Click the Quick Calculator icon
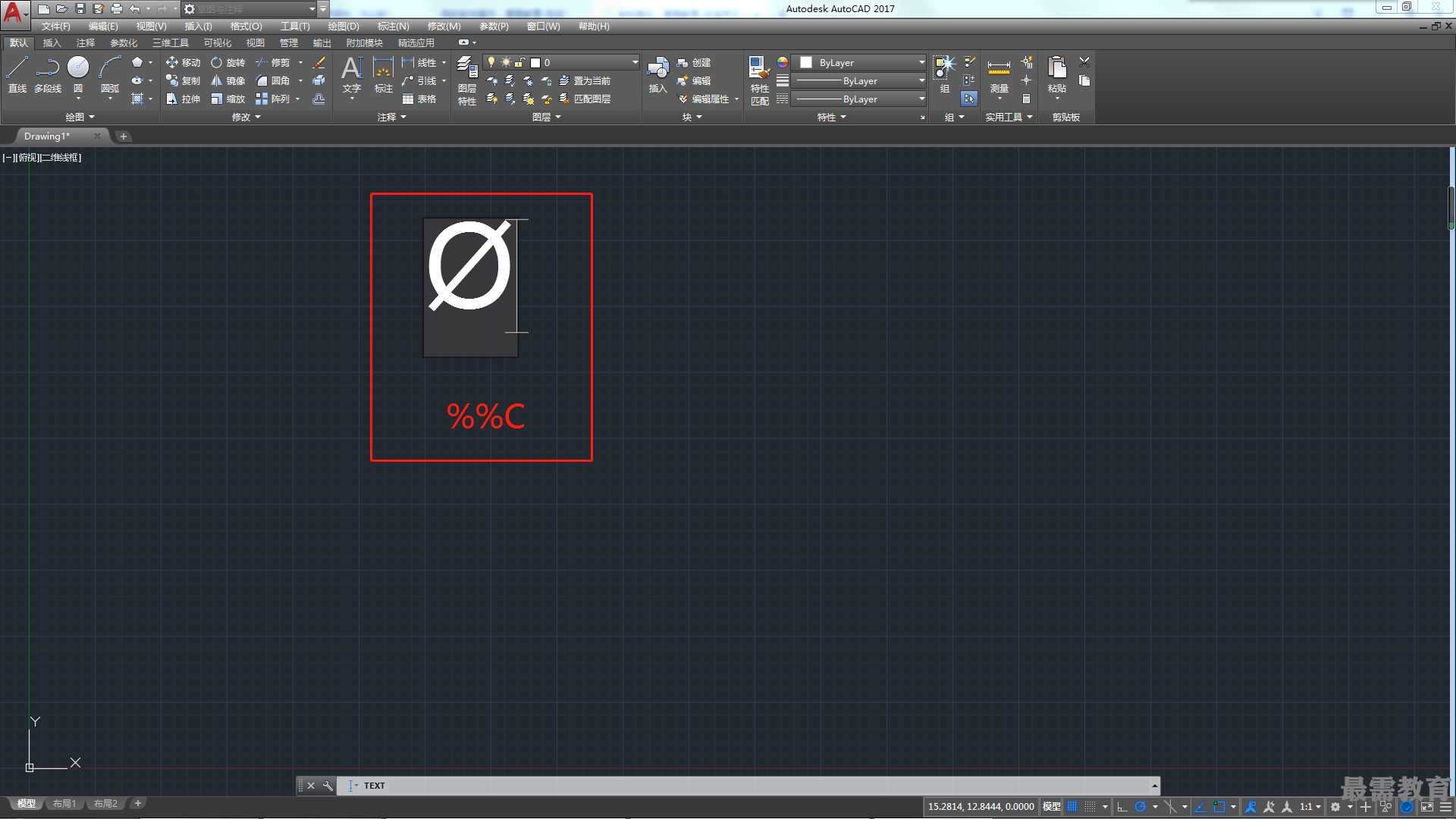 pos(1026,99)
